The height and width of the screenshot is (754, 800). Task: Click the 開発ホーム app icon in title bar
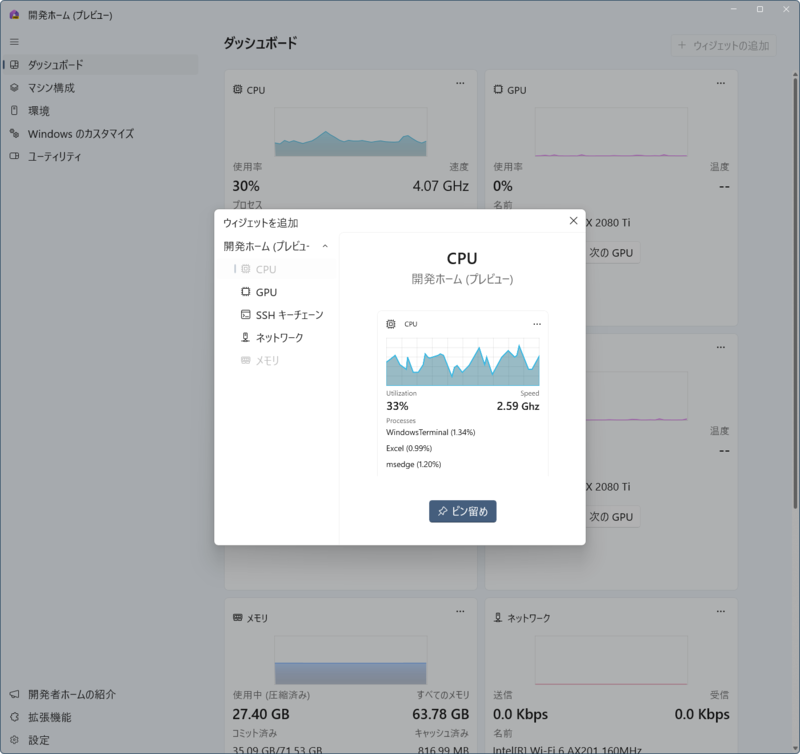(x=14, y=15)
